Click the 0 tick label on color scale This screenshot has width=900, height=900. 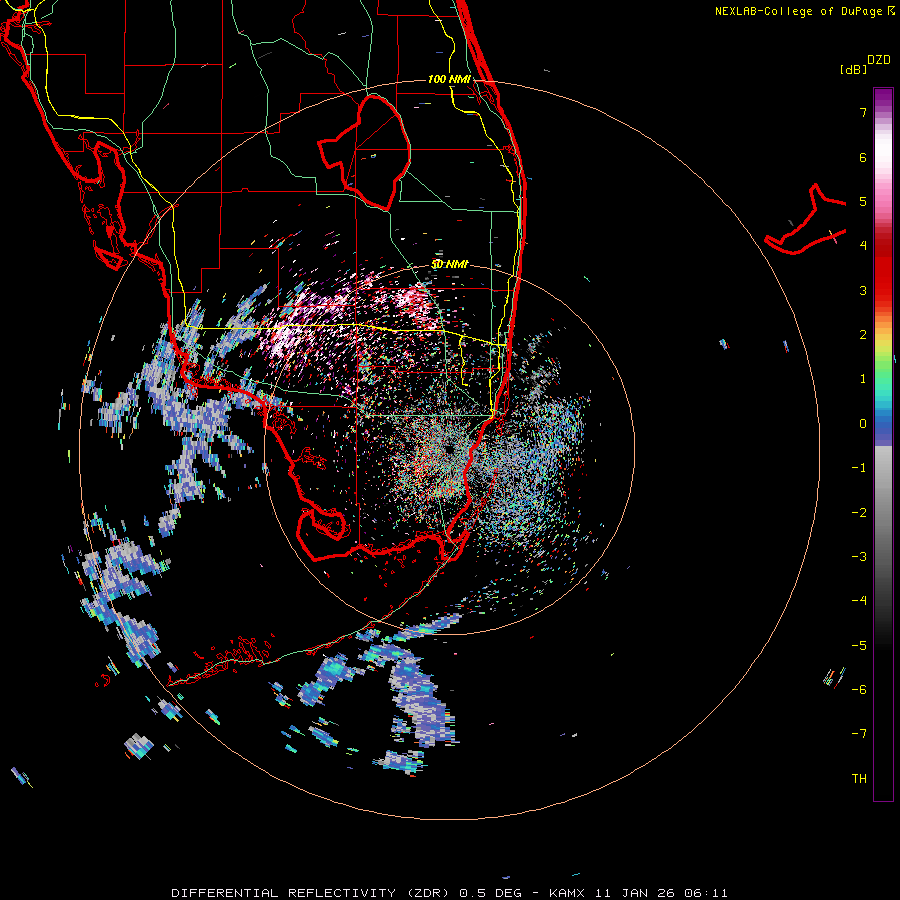tap(863, 424)
